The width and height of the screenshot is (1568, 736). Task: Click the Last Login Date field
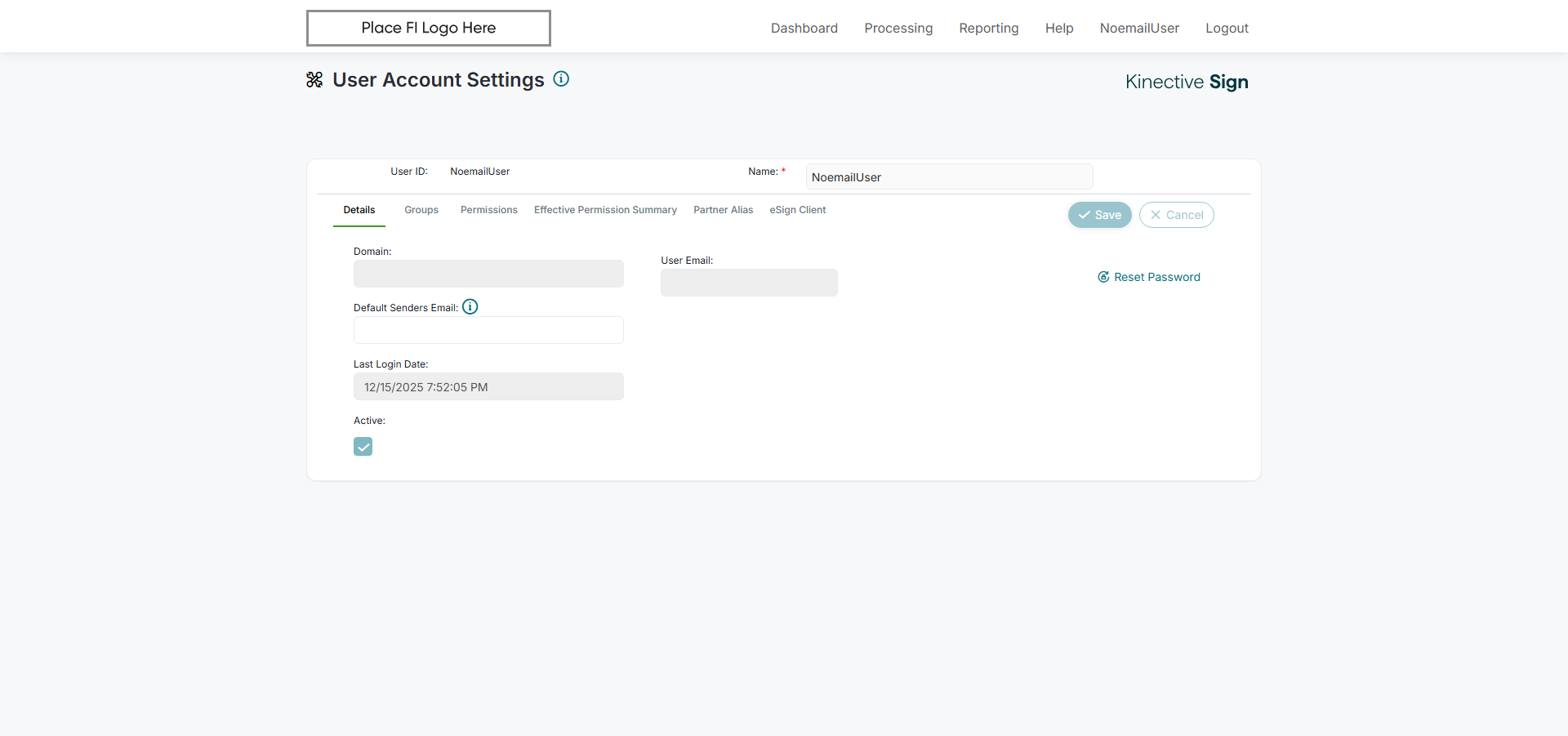click(x=488, y=386)
